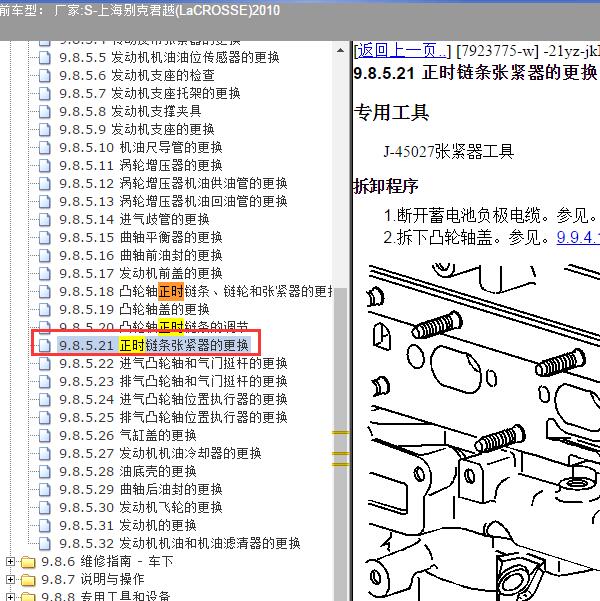Screen dimensions: 600x601
Task: Click page icon for 9.8.5.8 发动机支撑夹具
Action: pos(45,112)
